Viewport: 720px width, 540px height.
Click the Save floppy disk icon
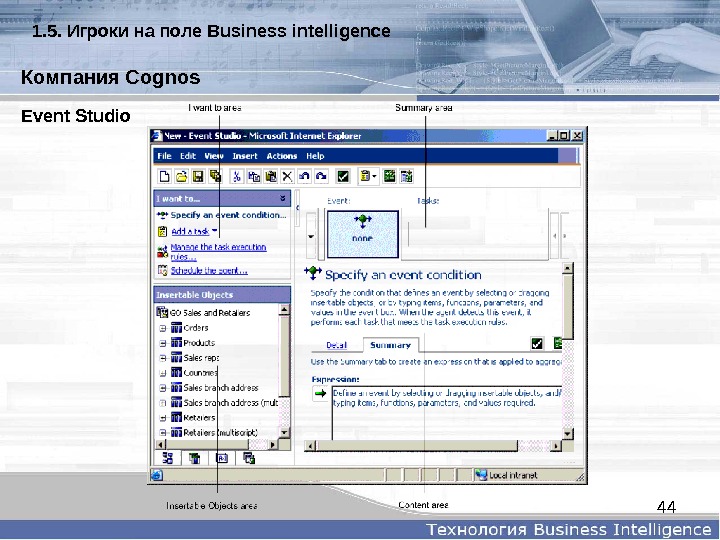point(198,176)
